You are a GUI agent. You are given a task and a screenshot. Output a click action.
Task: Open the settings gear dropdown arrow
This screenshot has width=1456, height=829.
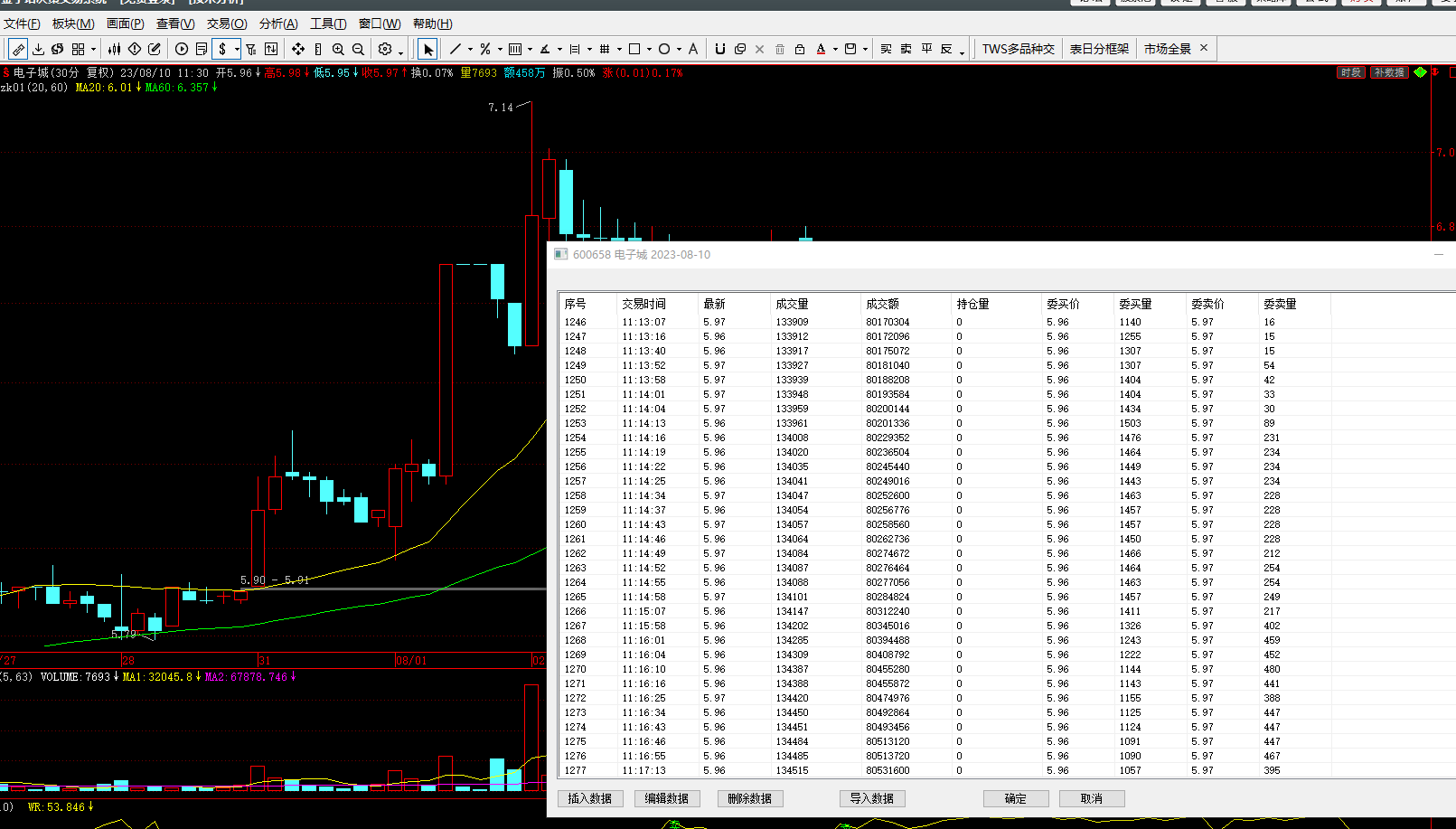point(400,52)
